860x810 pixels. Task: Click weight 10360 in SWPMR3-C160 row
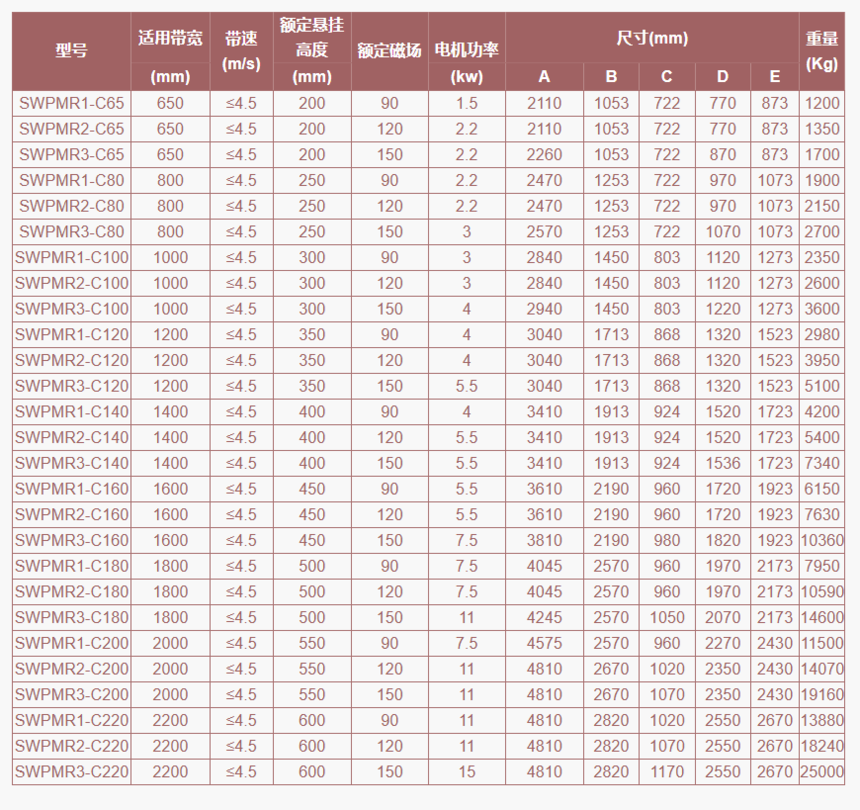coord(822,540)
